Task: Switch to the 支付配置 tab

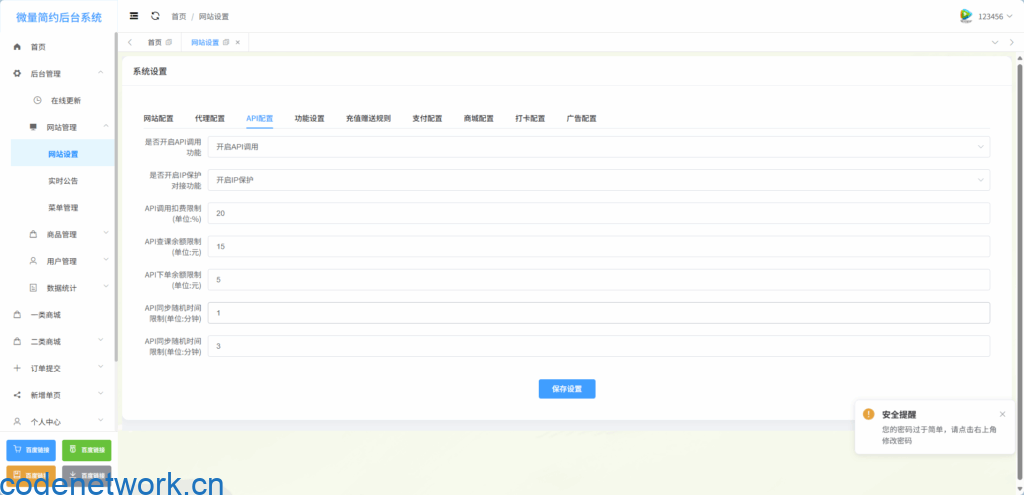Action: click(427, 118)
